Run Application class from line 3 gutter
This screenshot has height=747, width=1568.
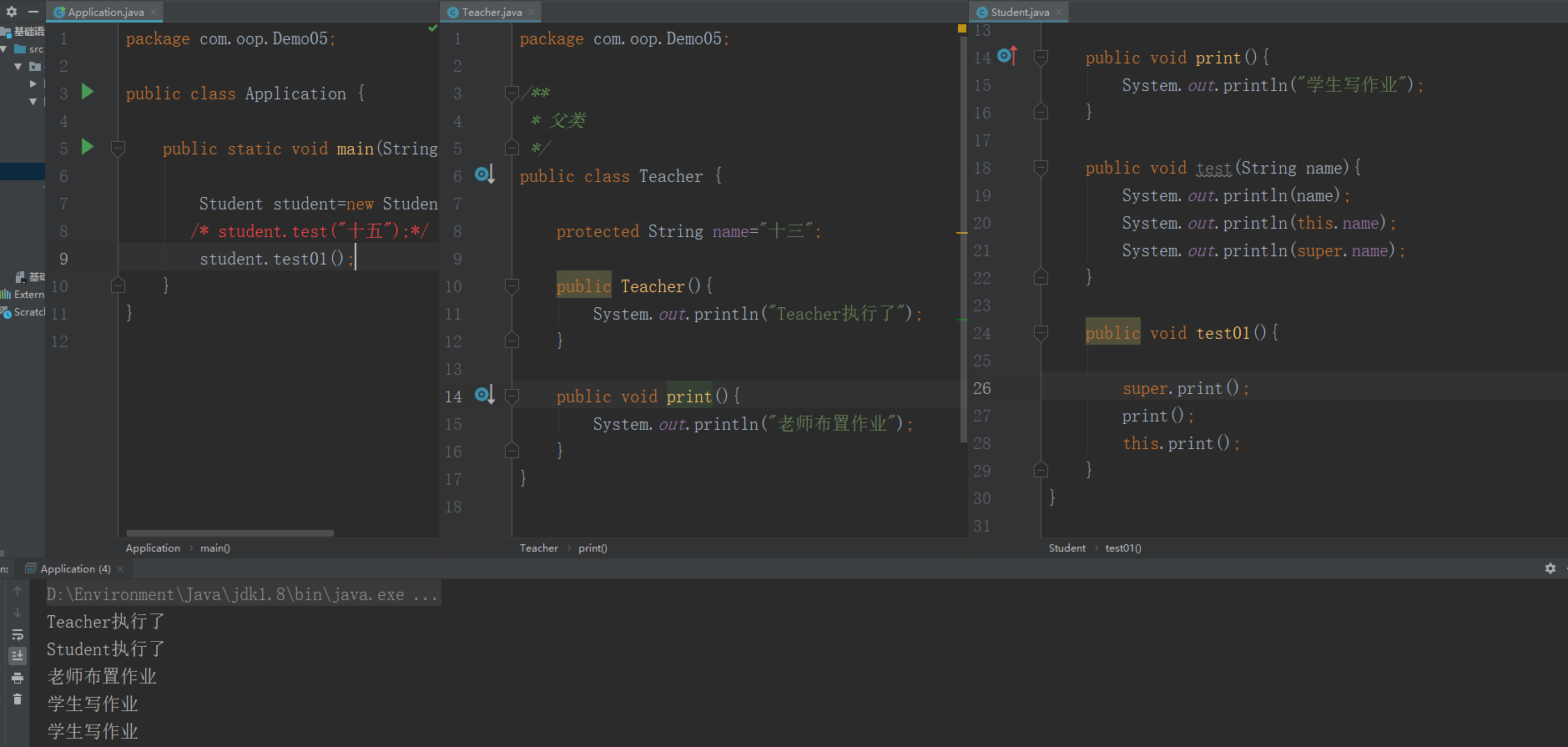[88, 92]
